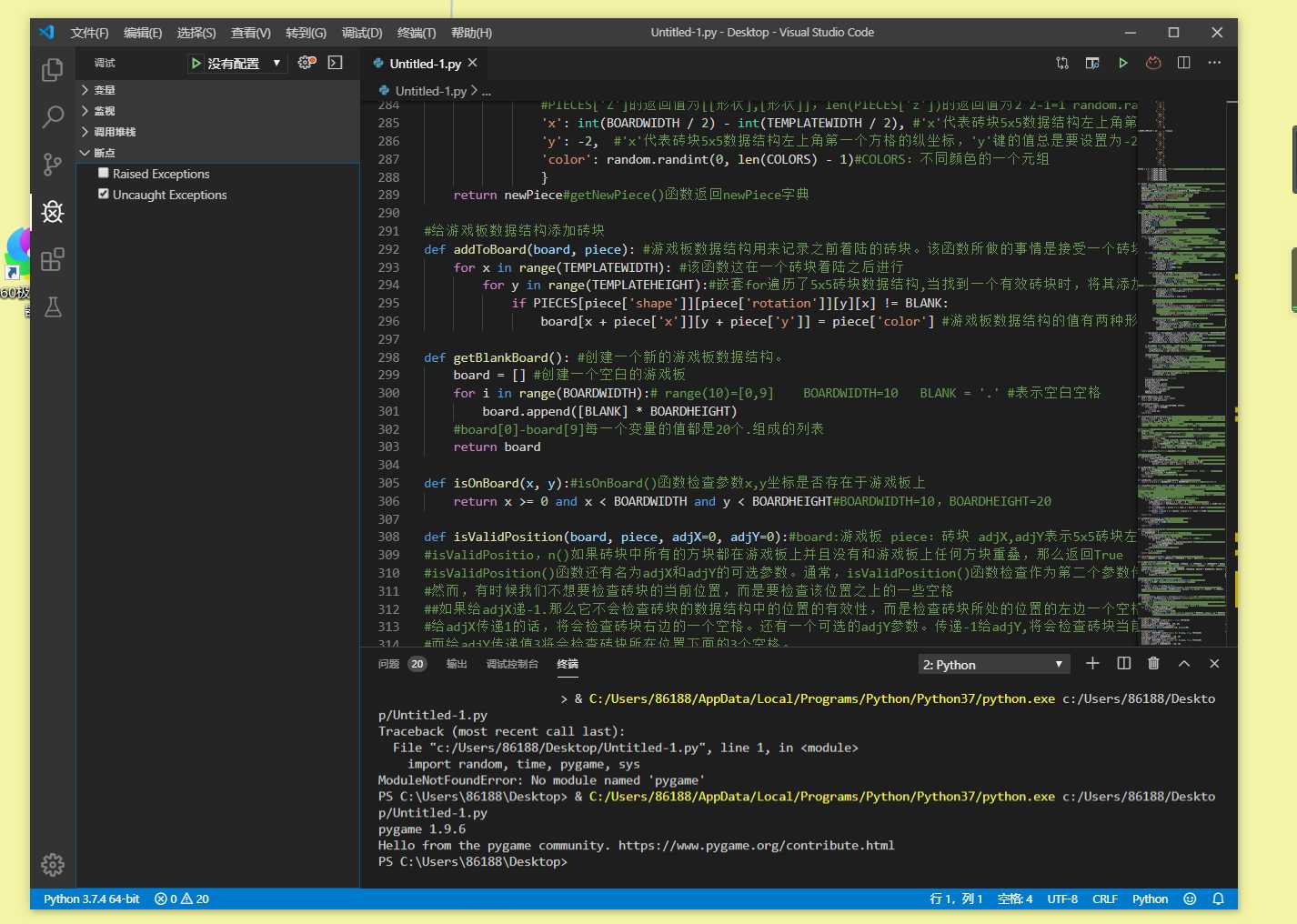Image resolution: width=1297 pixels, height=924 pixels.
Task: Switch to the 调试控制台 panel tab
Action: pyautogui.click(x=512, y=664)
